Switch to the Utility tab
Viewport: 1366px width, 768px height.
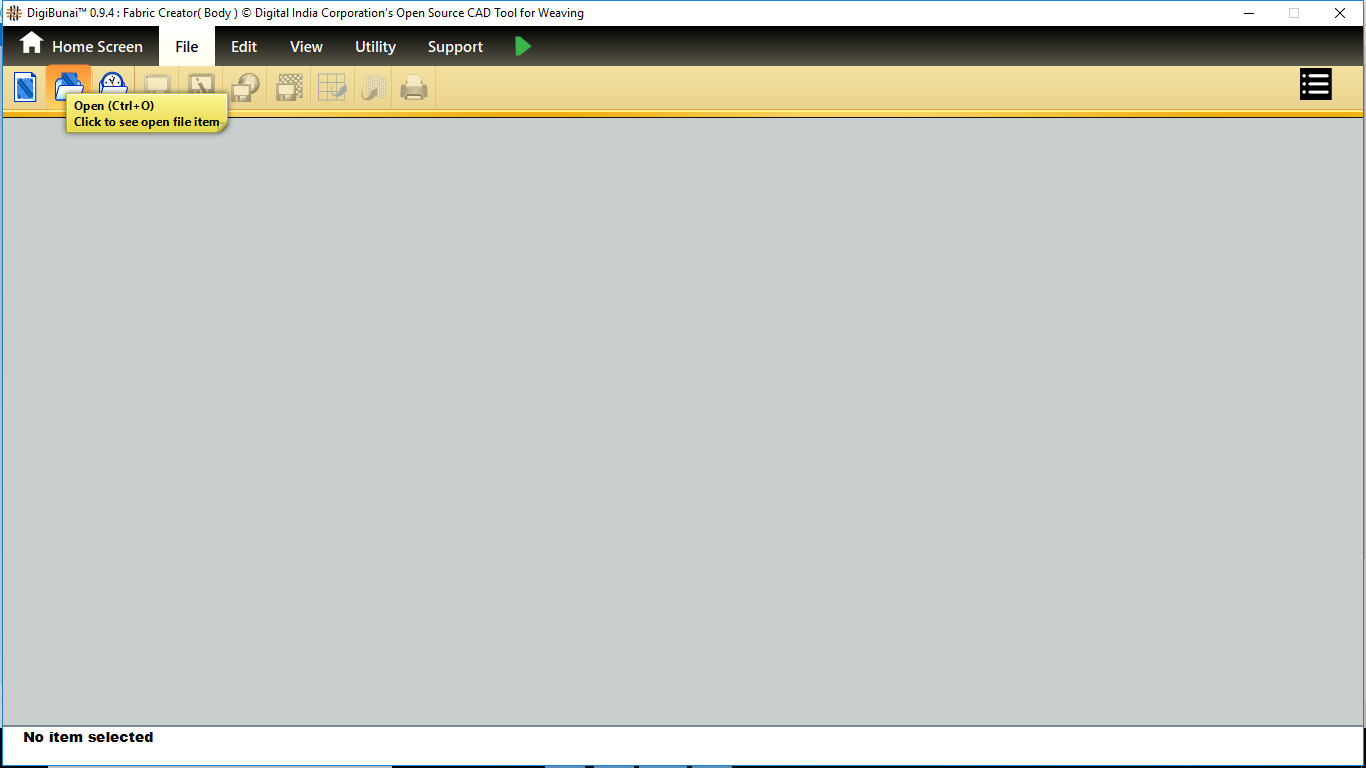point(375,47)
